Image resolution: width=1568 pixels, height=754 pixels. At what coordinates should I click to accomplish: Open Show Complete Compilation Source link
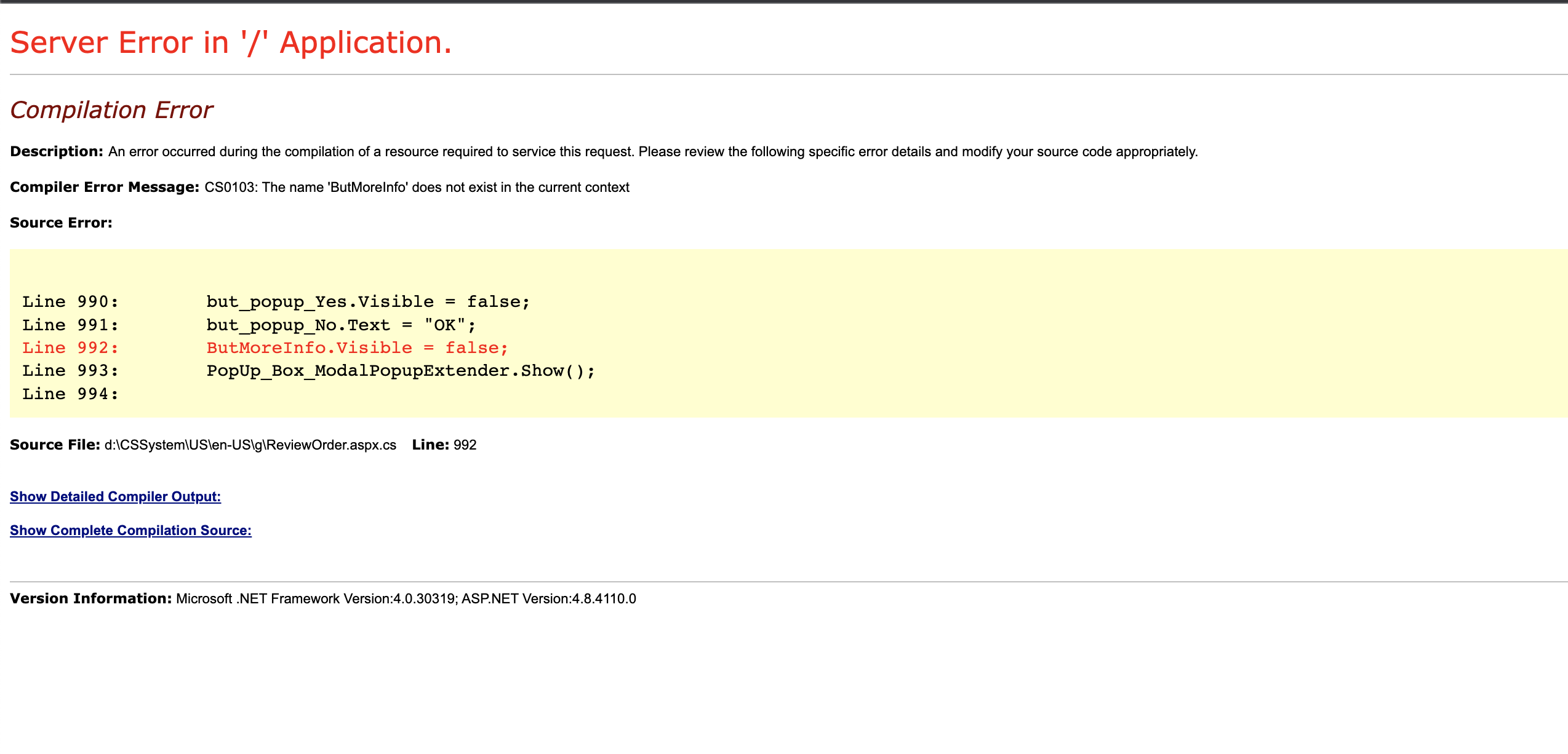tap(130, 530)
